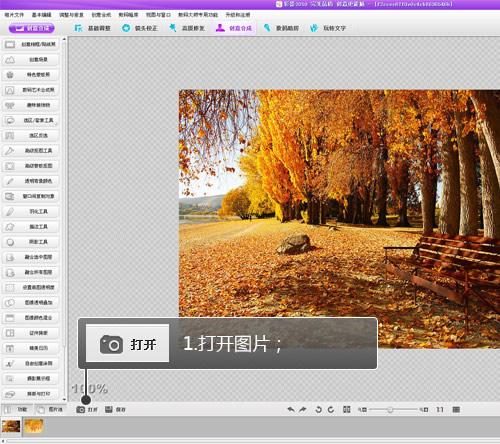Select the 羽化工具 (feather tool) in the sidebar

point(31,211)
